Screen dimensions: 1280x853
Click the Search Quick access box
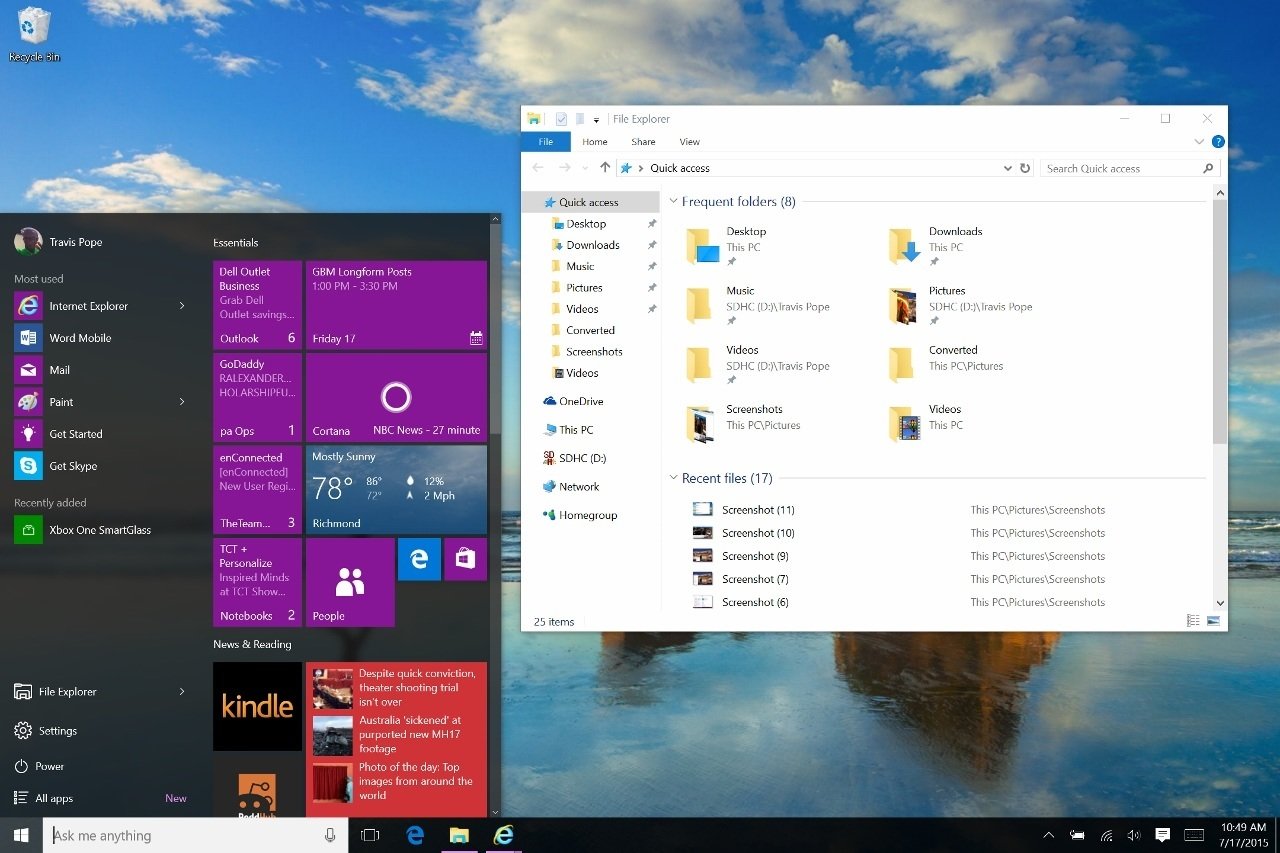coord(1130,168)
